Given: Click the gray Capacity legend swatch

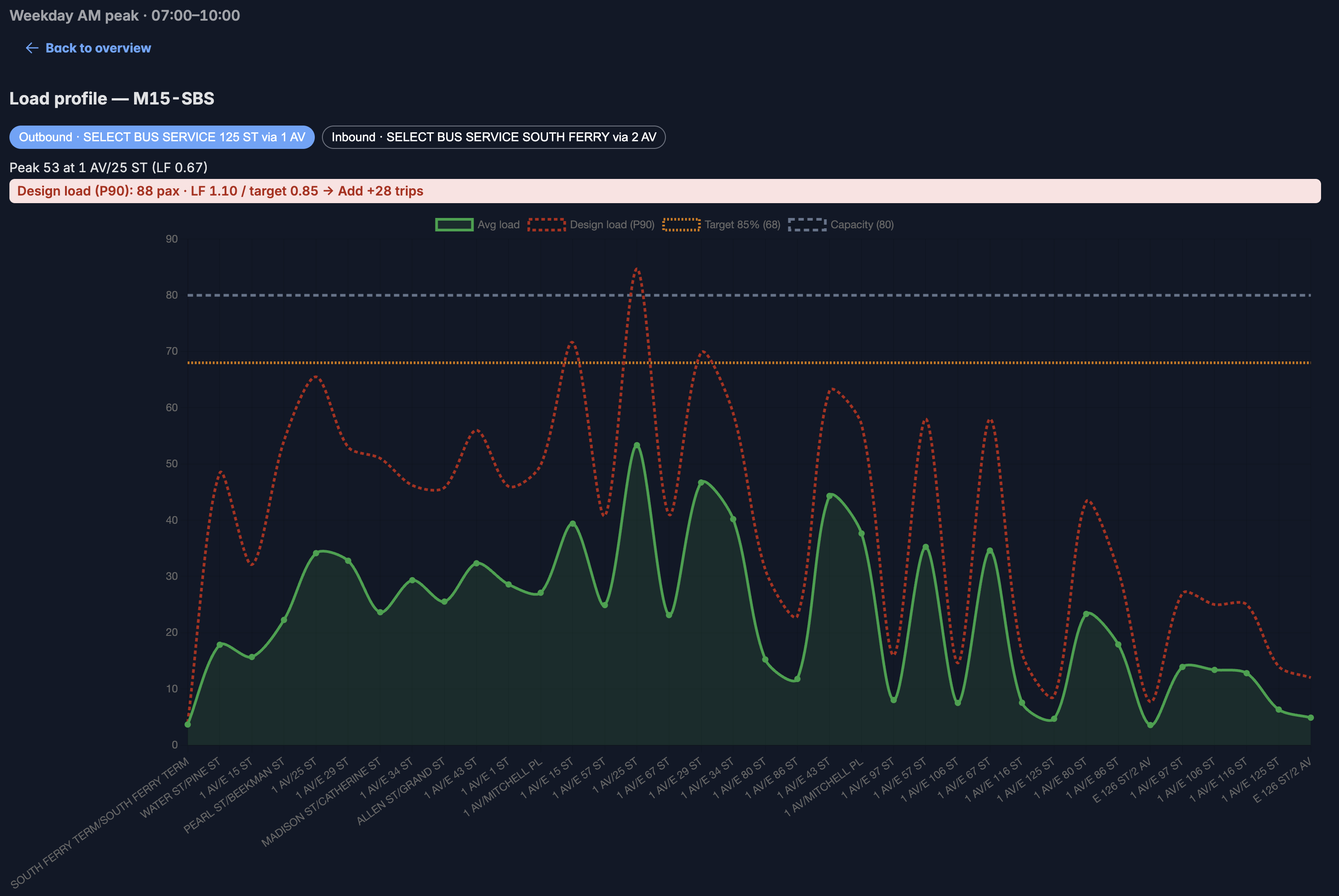Looking at the screenshot, I should pyautogui.click(x=807, y=225).
